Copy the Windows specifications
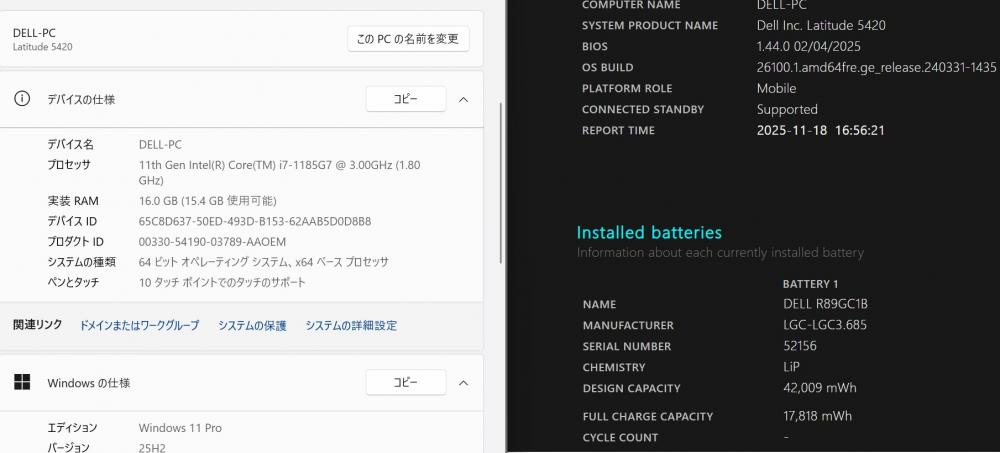Screen dimensions: 1000x453 click(406, 382)
